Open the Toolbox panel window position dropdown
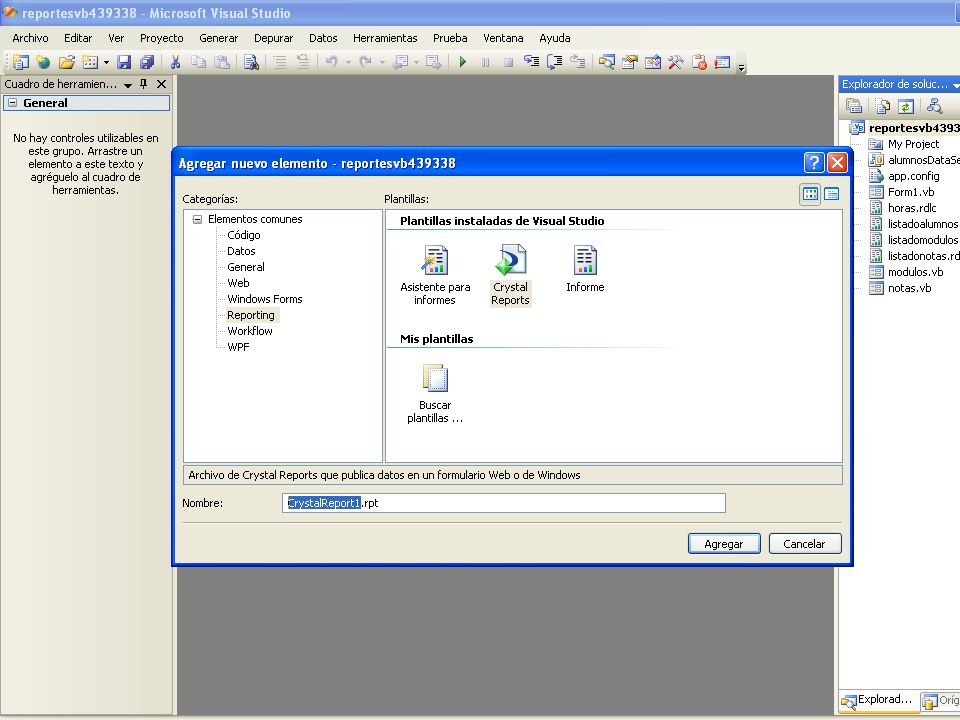The height and width of the screenshot is (720, 960). tap(128, 85)
